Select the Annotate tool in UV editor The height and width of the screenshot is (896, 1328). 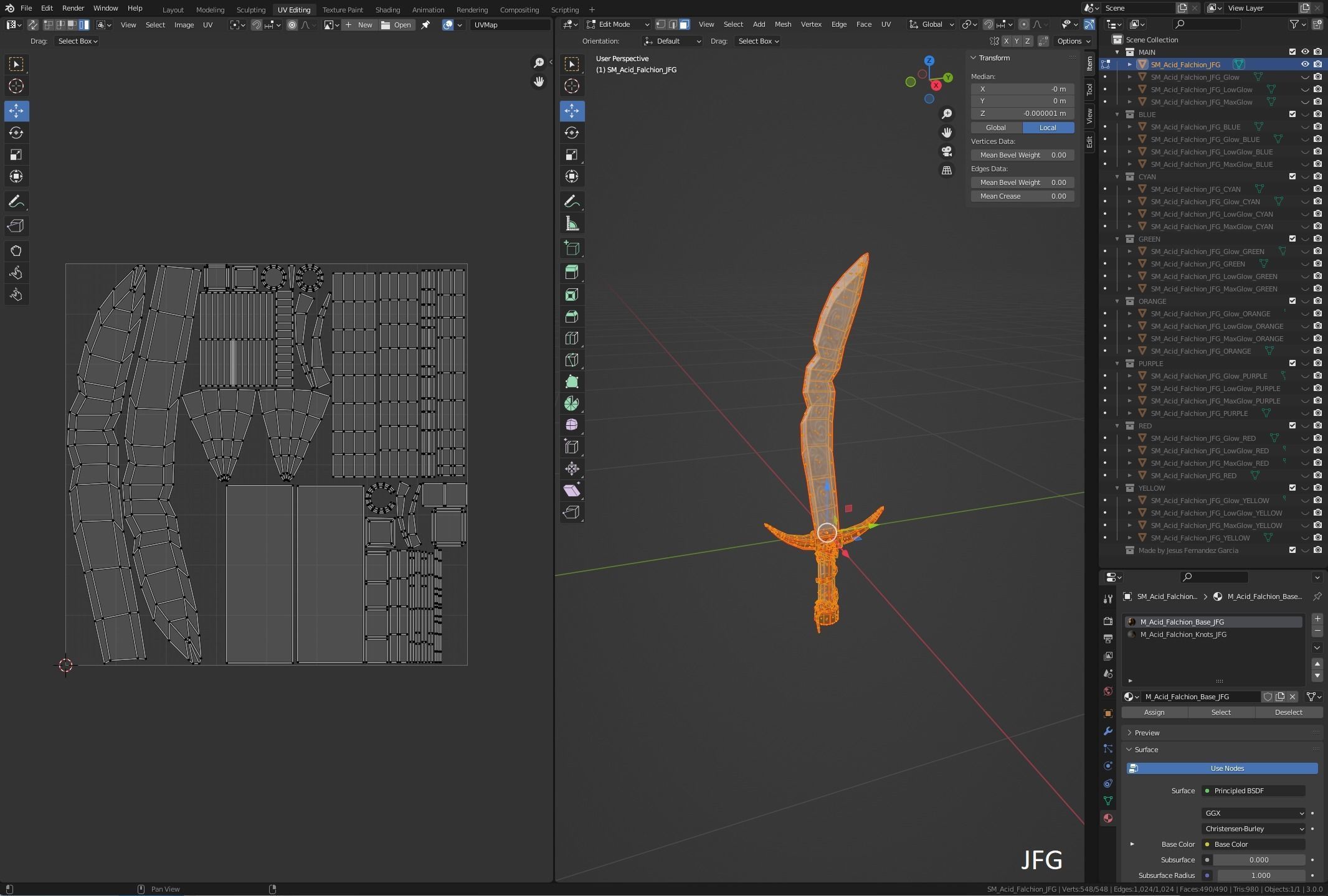(16, 201)
